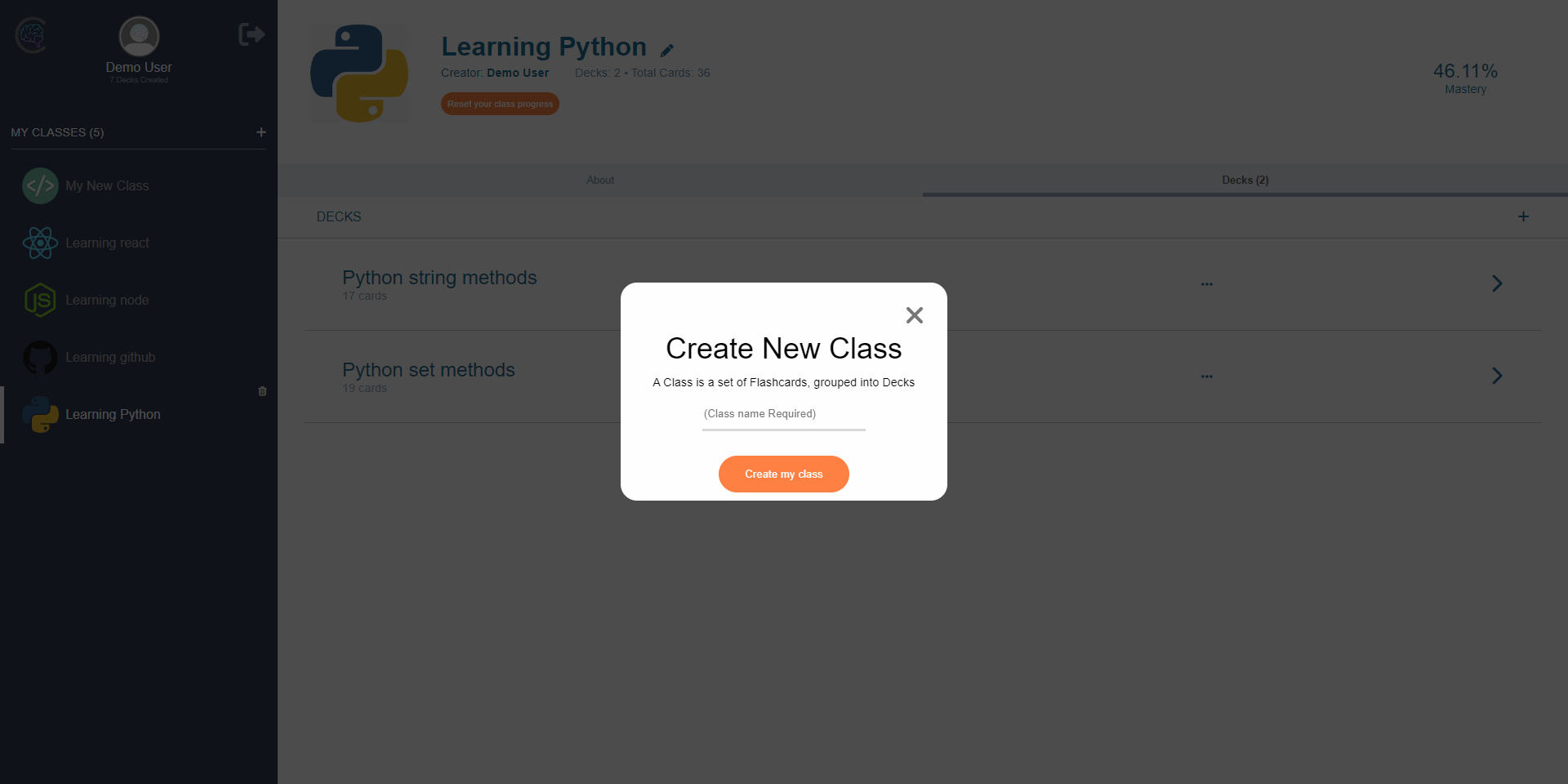Click the brain logo in the top corner
This screenshot has height=784, width=1568.
coord(31,35)
